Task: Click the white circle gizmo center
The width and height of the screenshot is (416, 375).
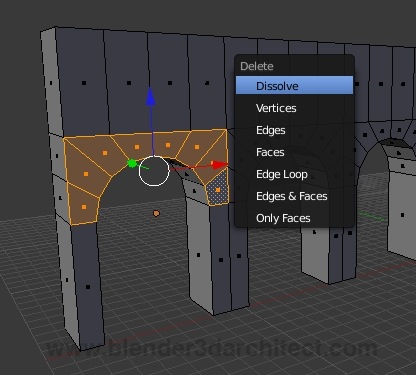Action: tap(154, 171)
